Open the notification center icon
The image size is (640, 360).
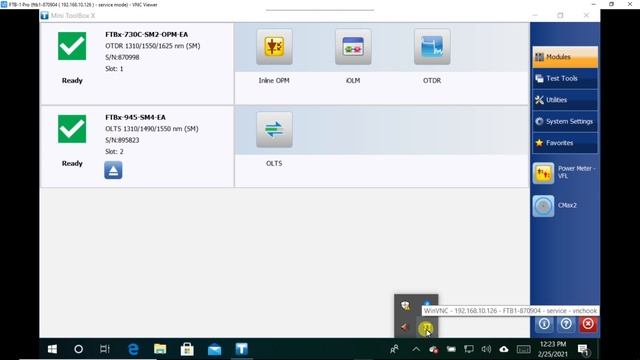(x=583, y=350)
